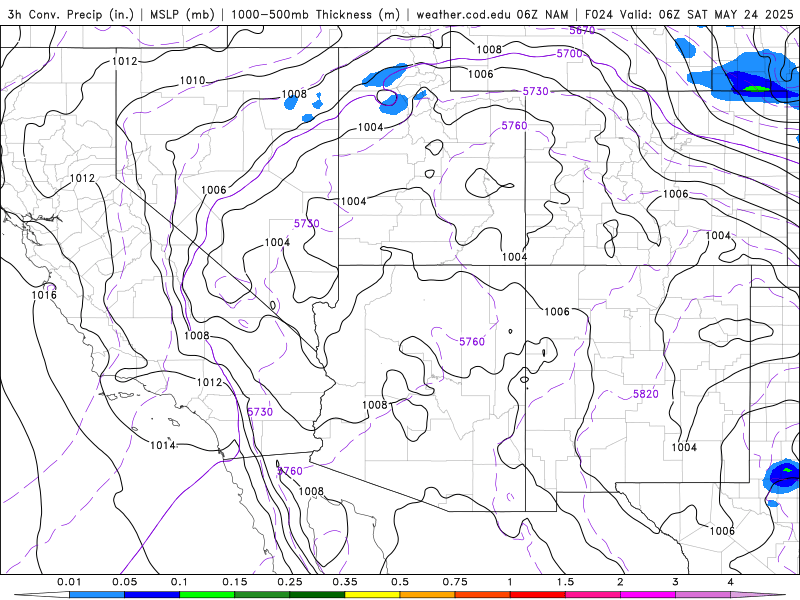Click the '0.15' legend value
800x600 pixels.
235,582
